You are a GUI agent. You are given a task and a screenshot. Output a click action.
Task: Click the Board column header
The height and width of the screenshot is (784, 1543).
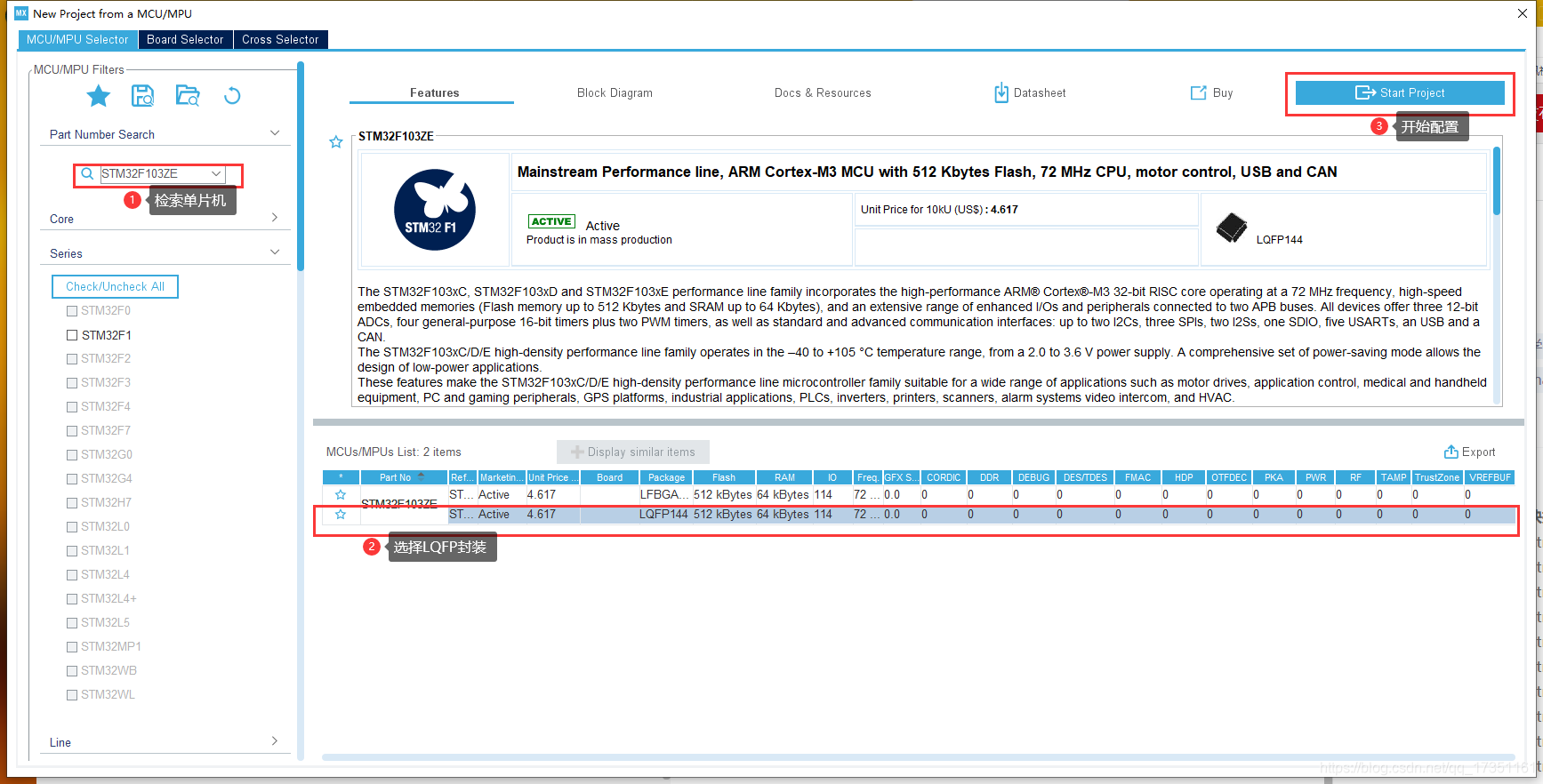609,477
